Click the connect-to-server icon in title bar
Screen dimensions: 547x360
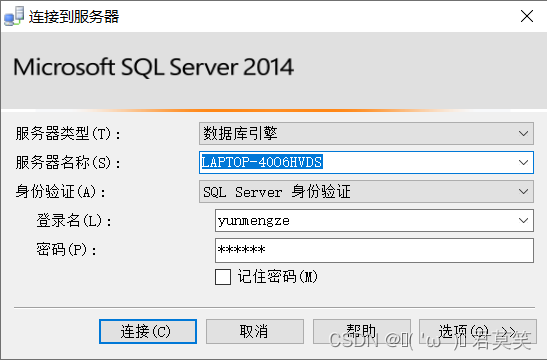pos(14,16)
